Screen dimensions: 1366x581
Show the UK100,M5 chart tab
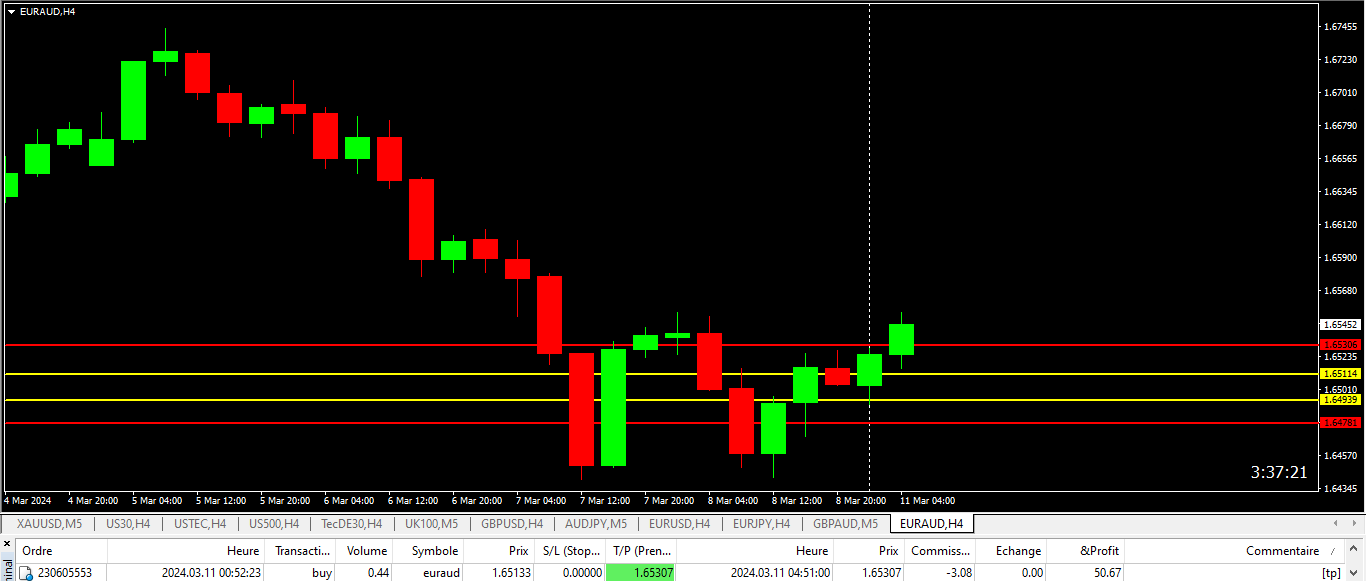tap(432, 523)
